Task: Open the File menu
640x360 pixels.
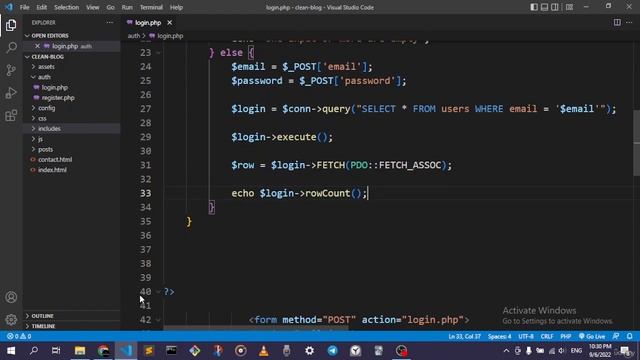Action: coord(24,7)
